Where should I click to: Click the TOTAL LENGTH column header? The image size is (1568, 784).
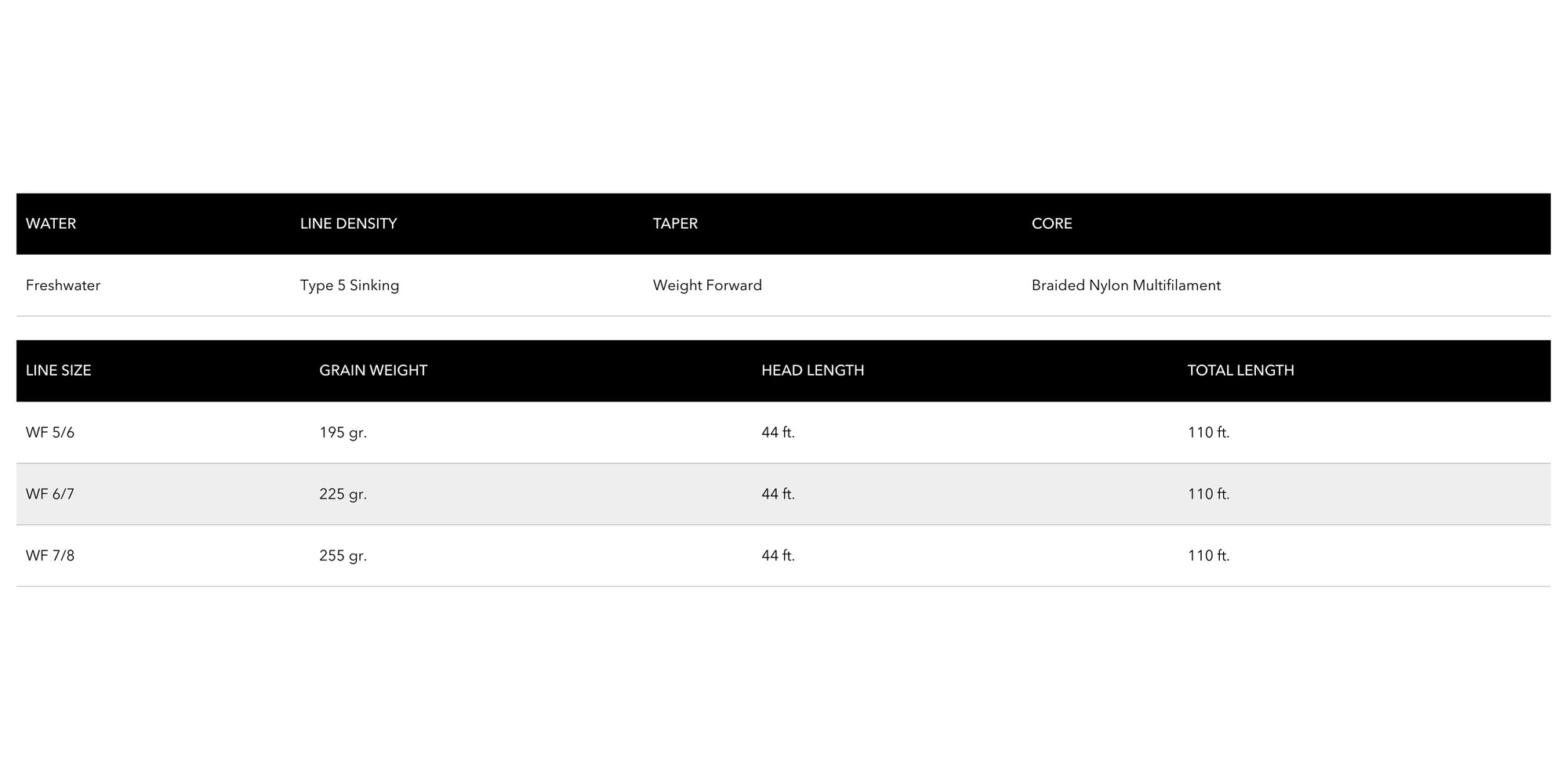pyautogui.click(x=1240, y=370)
